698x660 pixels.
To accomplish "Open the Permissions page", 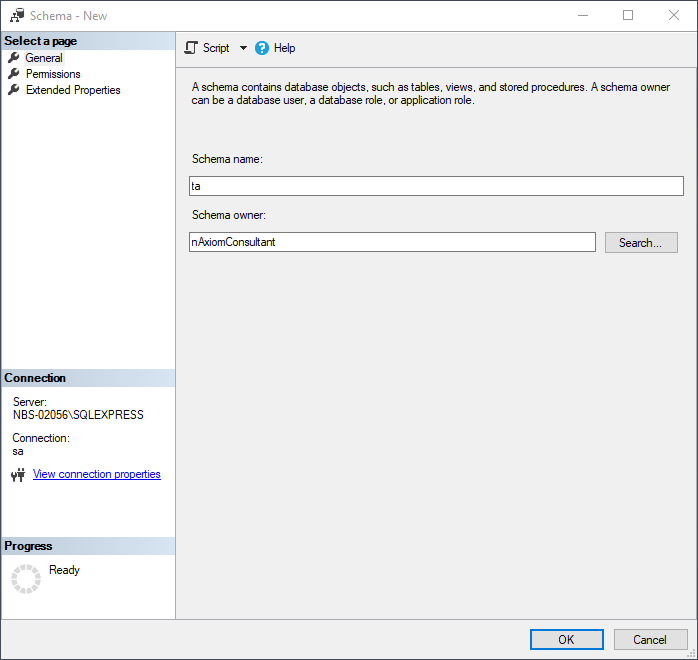I will point(53,74).
